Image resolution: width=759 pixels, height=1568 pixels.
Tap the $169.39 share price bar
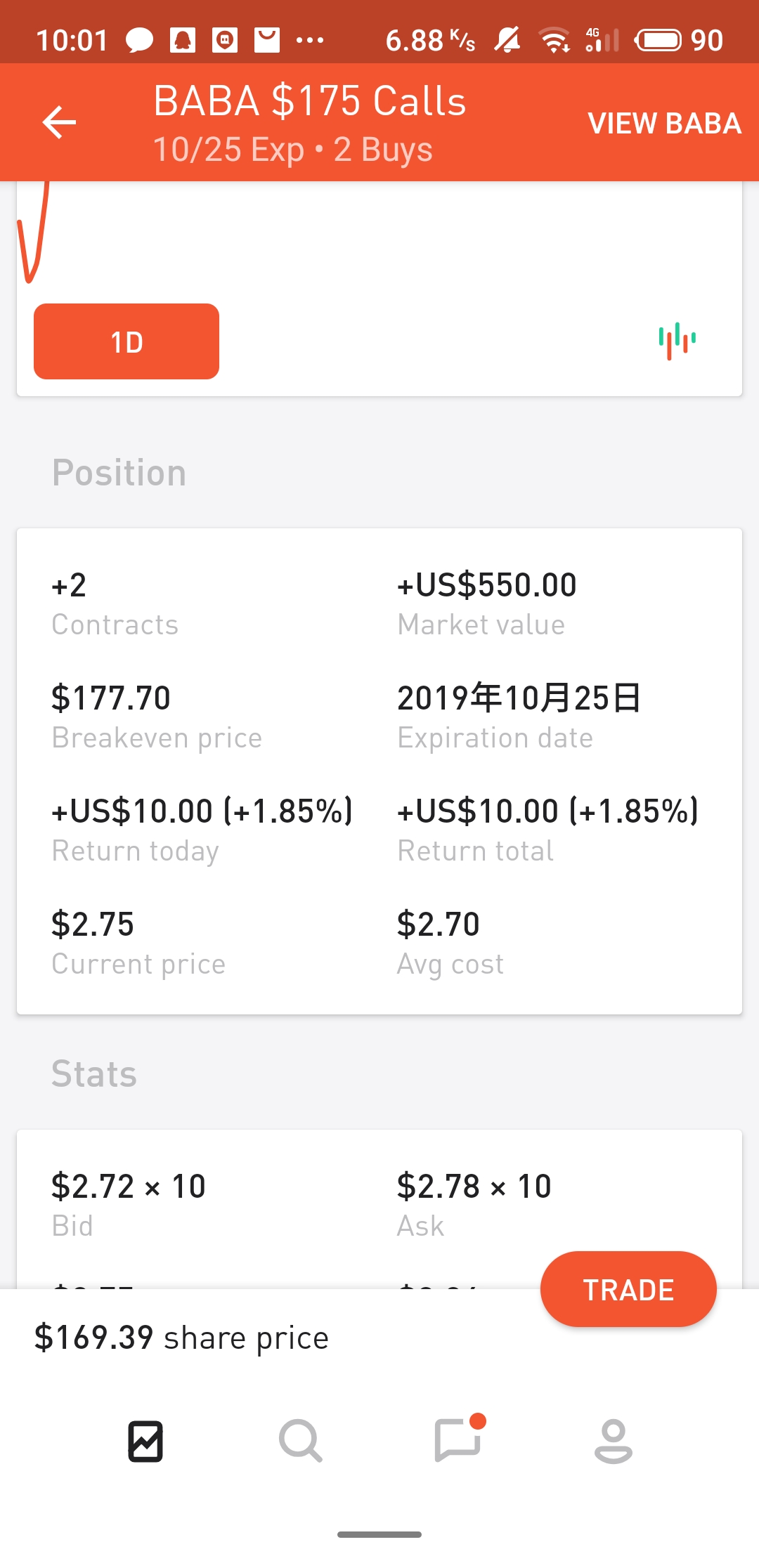pyautogui.click(x=182, y=1338)
